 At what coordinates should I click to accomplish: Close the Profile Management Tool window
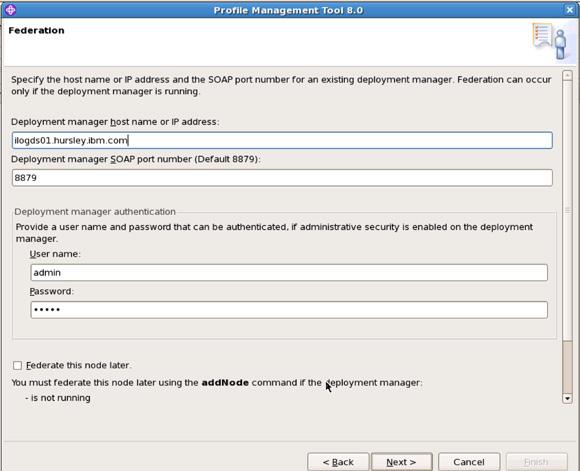pos(570,10)
